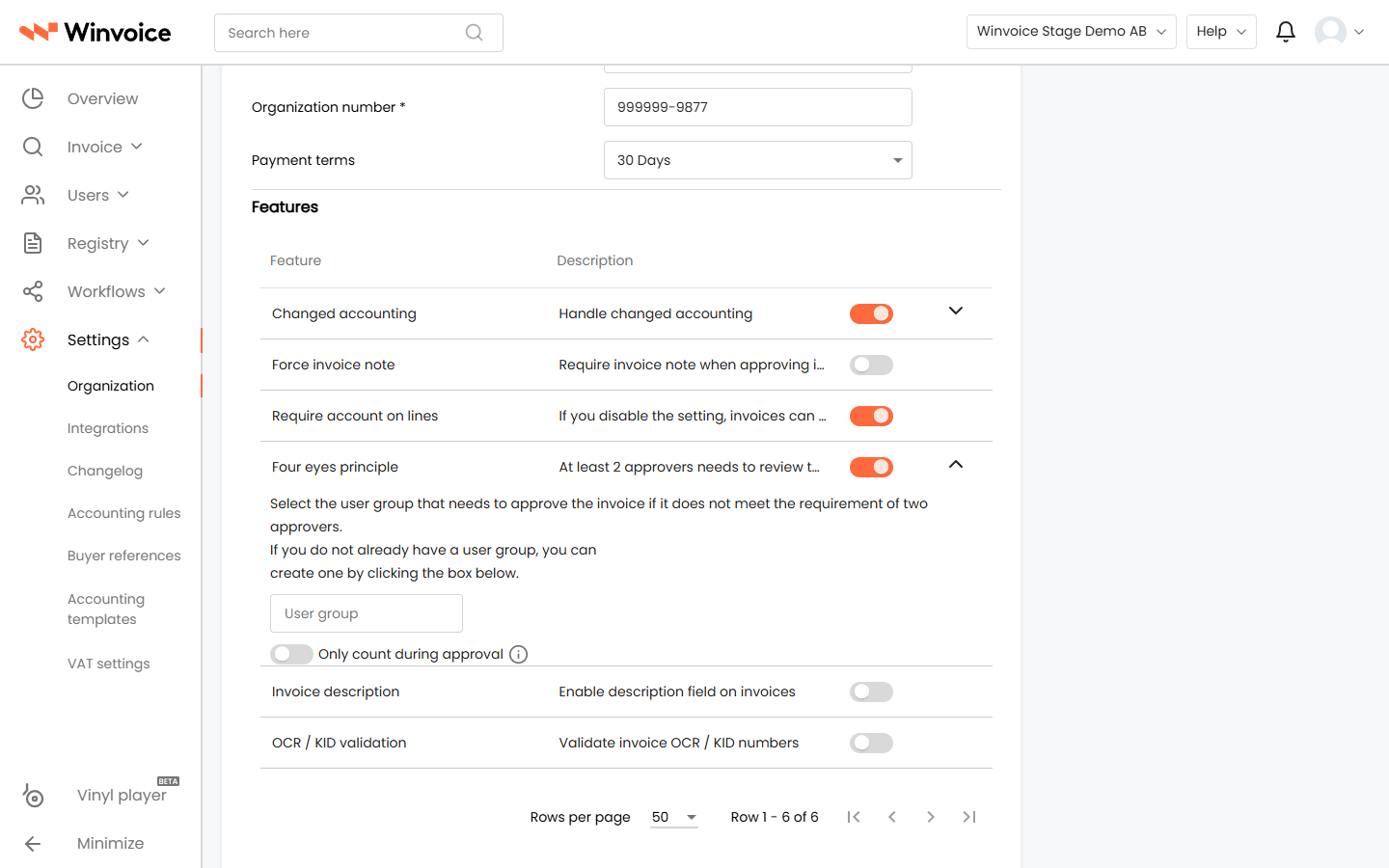The image size is (1389, 868).
Task: Show info for Only count during approval
Action: click(518, 654)
